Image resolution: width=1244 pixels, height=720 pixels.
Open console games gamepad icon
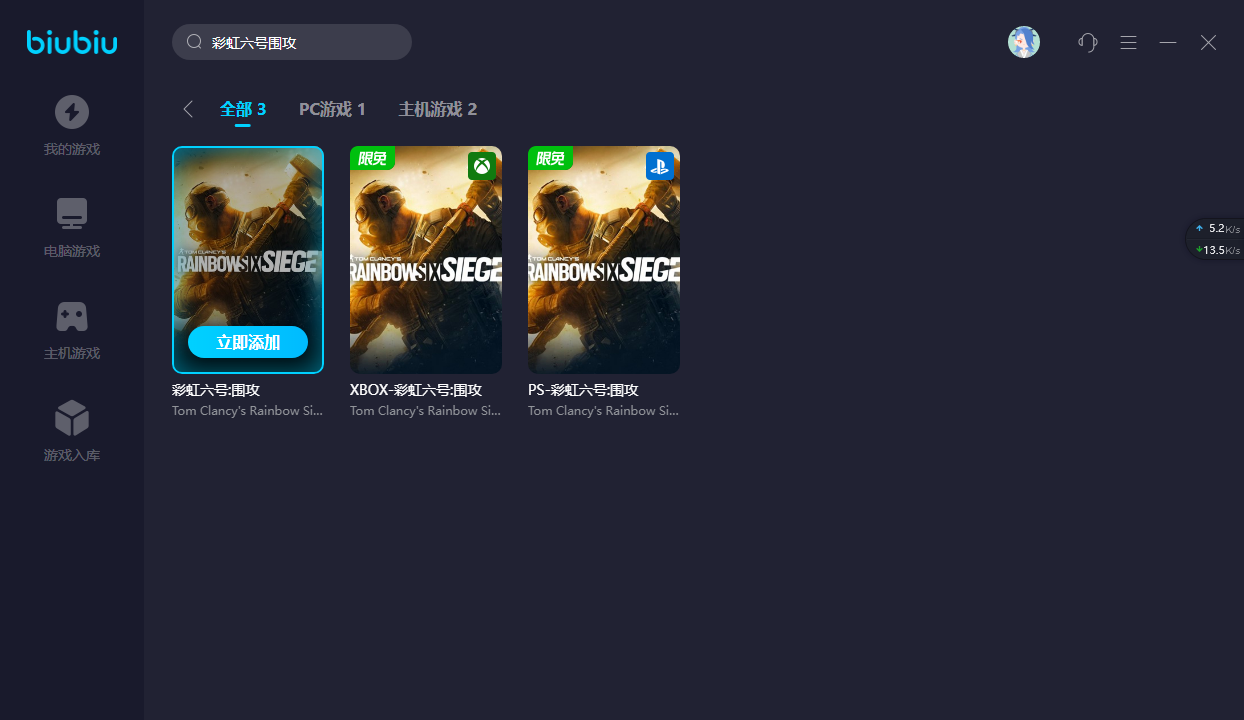71,316
